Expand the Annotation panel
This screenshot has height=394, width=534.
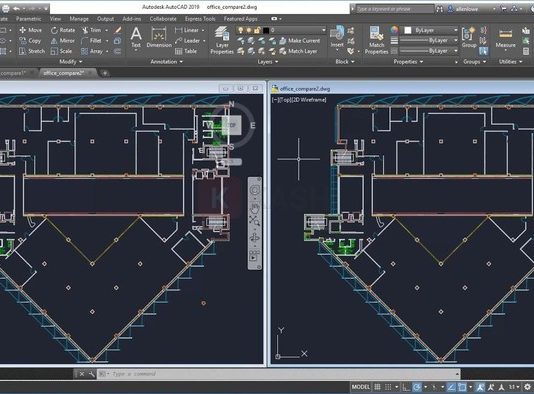(167, 62)
